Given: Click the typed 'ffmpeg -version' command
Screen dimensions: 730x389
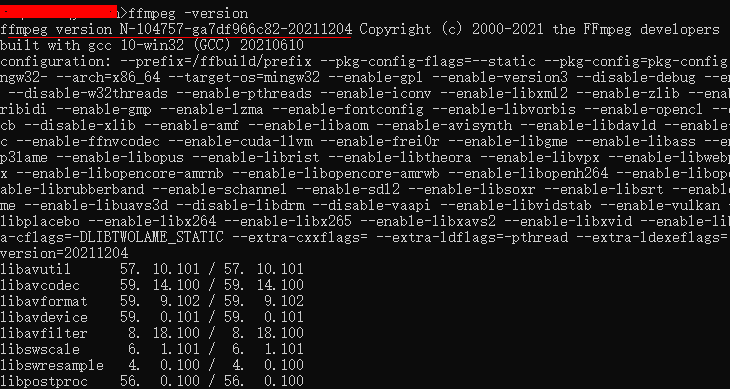Looking at the screenshot, I should 188,13.
